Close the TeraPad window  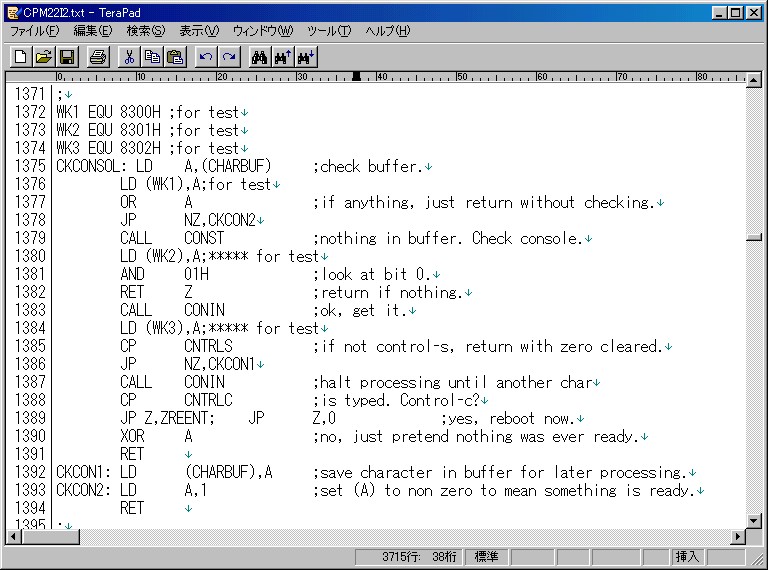754,13
